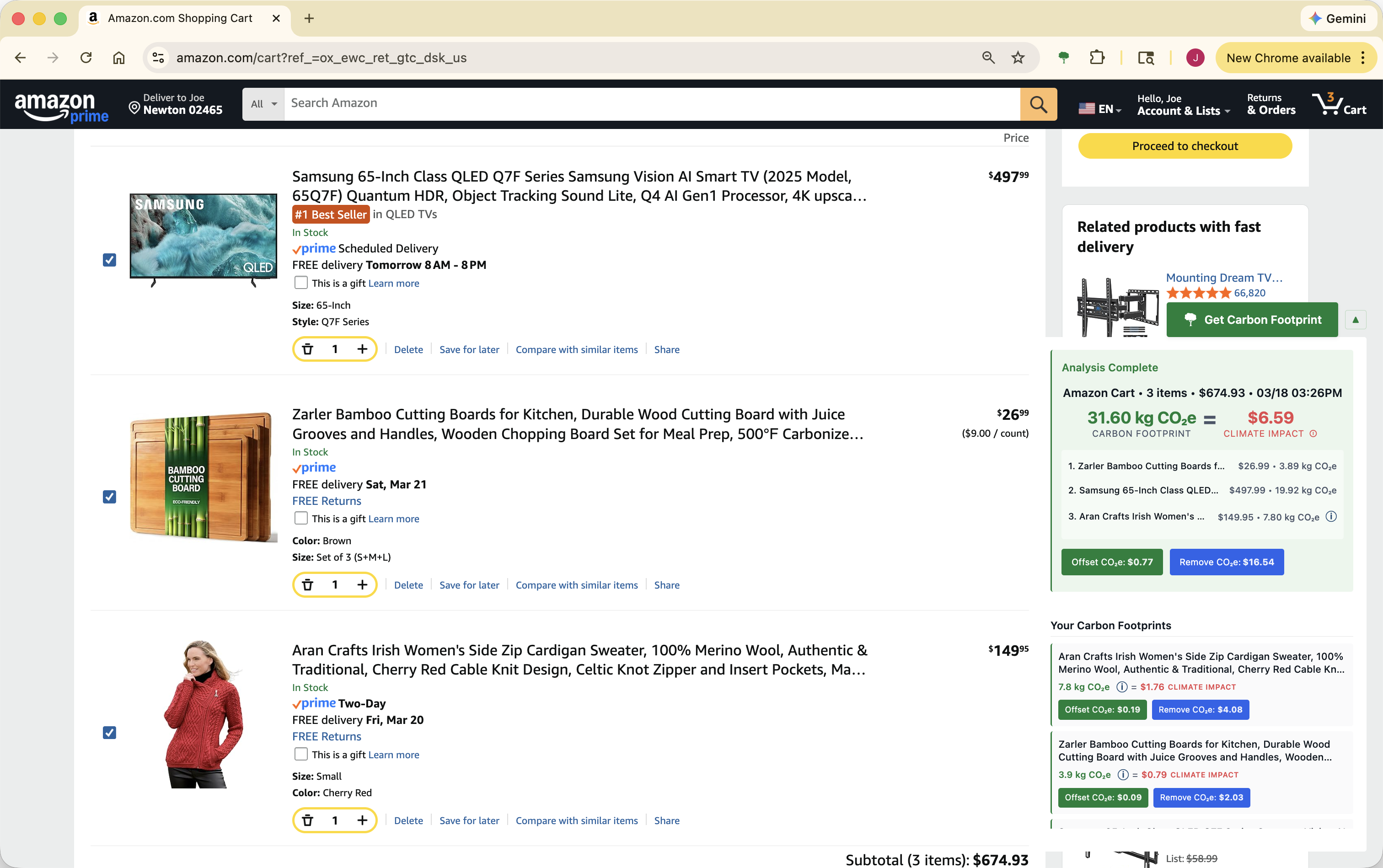Click the bookmark star in the address bar
The height and width of the screenshot is (868, 1383).
[x=1017, y=58]
